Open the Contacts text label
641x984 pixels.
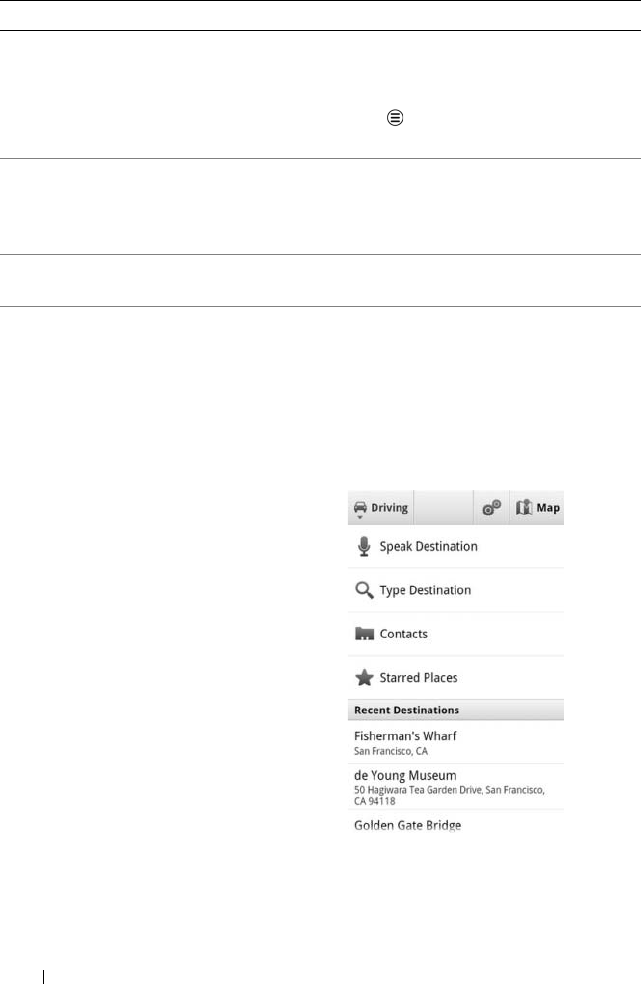coord(404,634)
